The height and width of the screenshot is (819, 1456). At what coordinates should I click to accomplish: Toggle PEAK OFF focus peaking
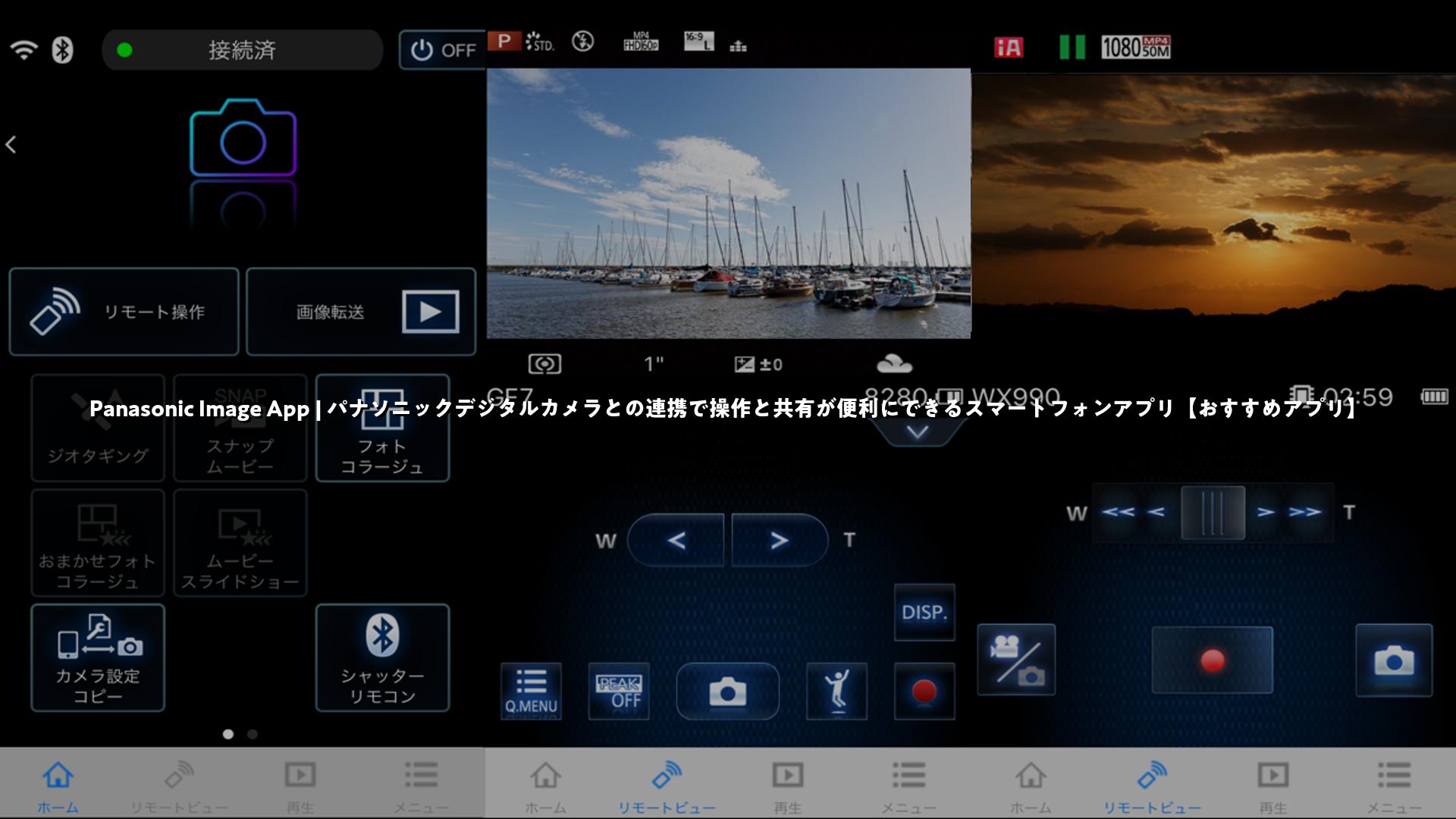[x=619, y=692]
